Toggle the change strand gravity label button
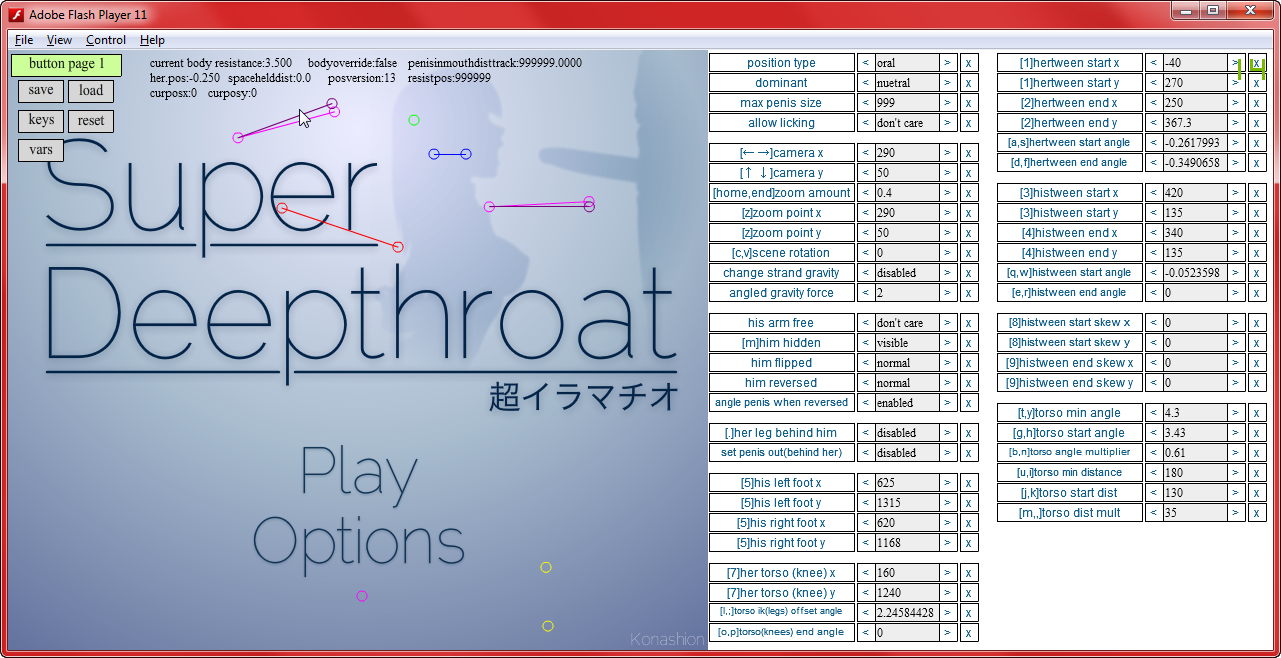Viewport: 1281px width, 658px height. 781,273
